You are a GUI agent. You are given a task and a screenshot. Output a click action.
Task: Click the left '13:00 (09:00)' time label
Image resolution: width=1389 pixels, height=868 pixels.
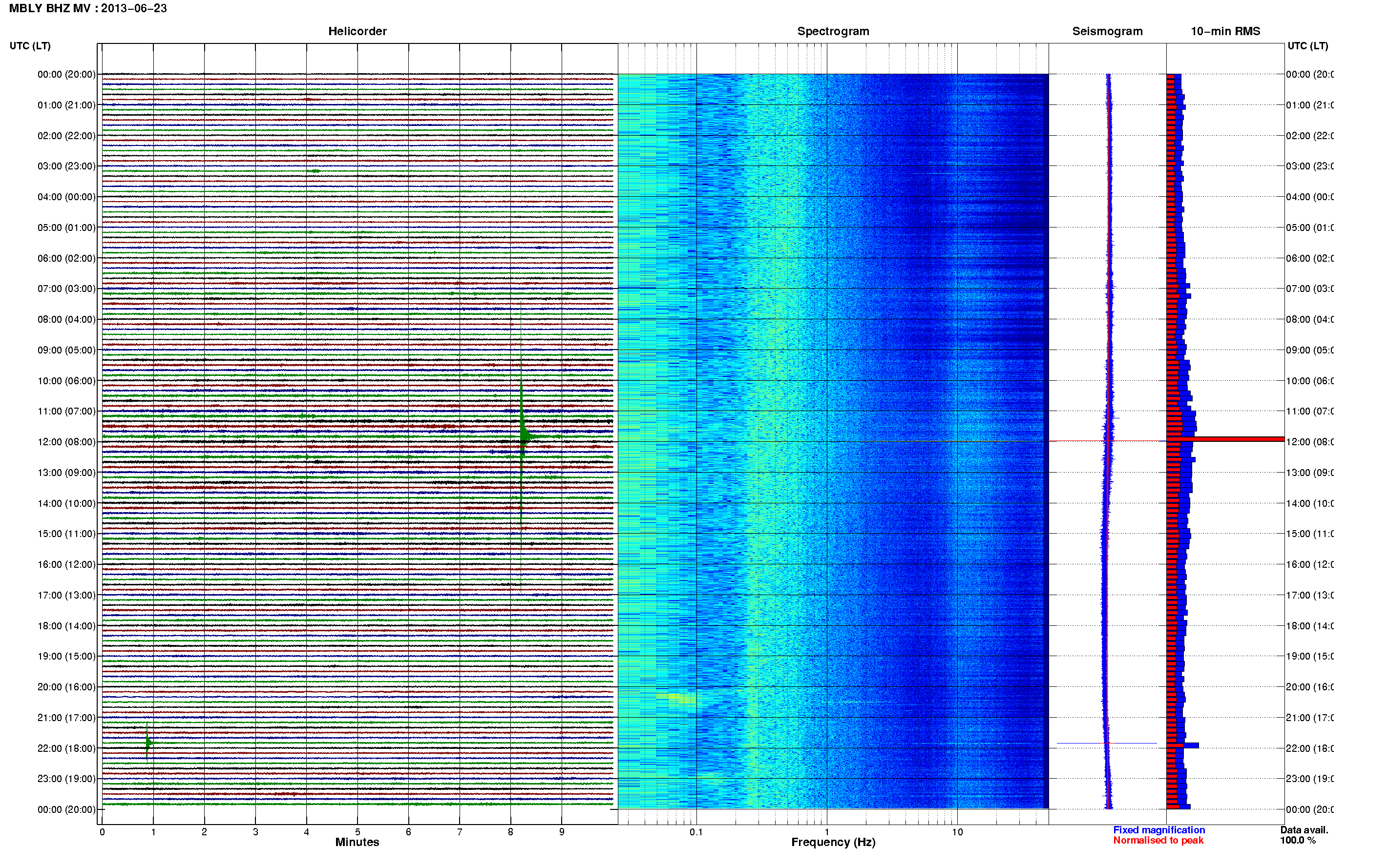pos(66,473)
